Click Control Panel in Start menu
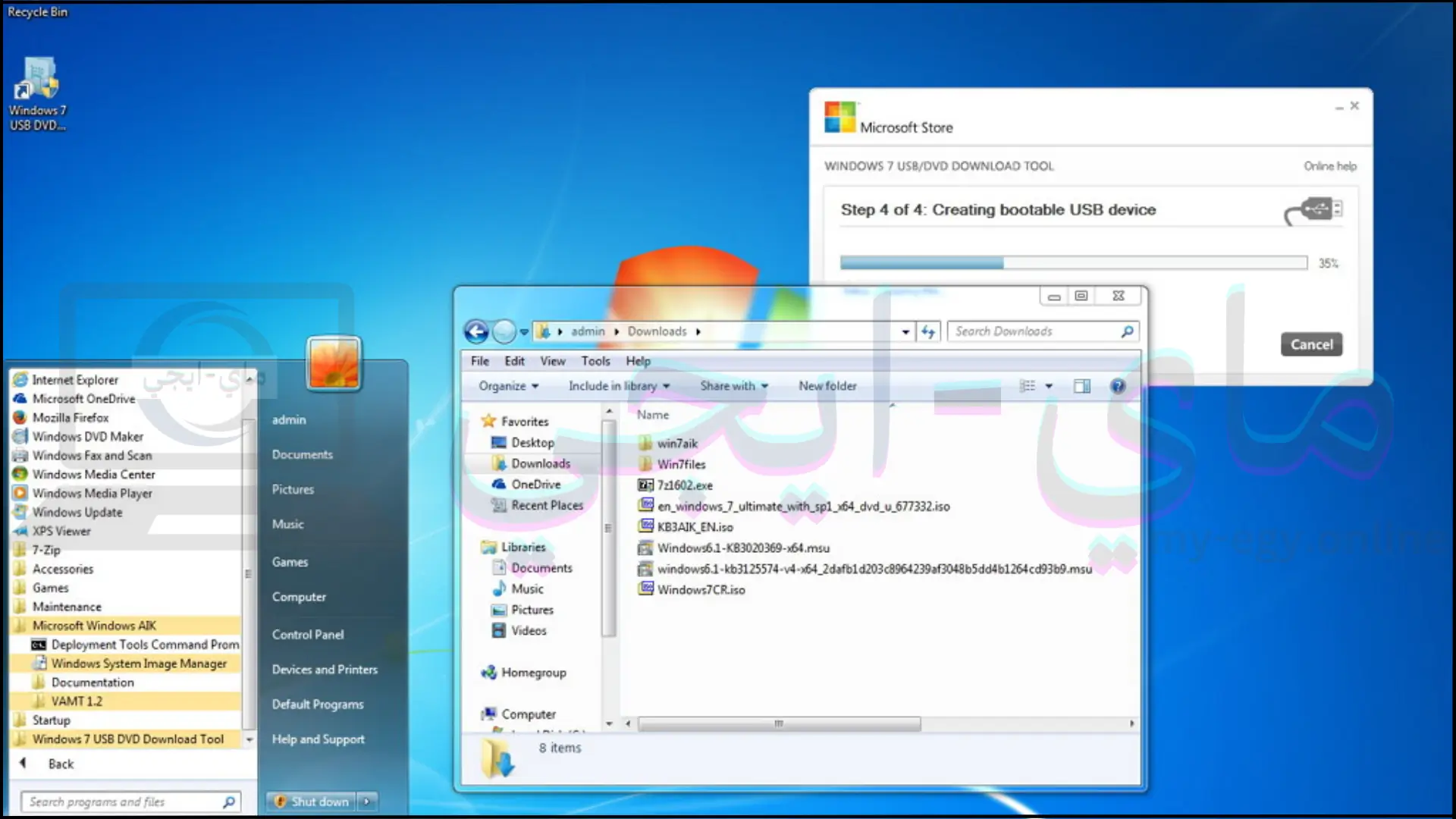 coord(308,635)
